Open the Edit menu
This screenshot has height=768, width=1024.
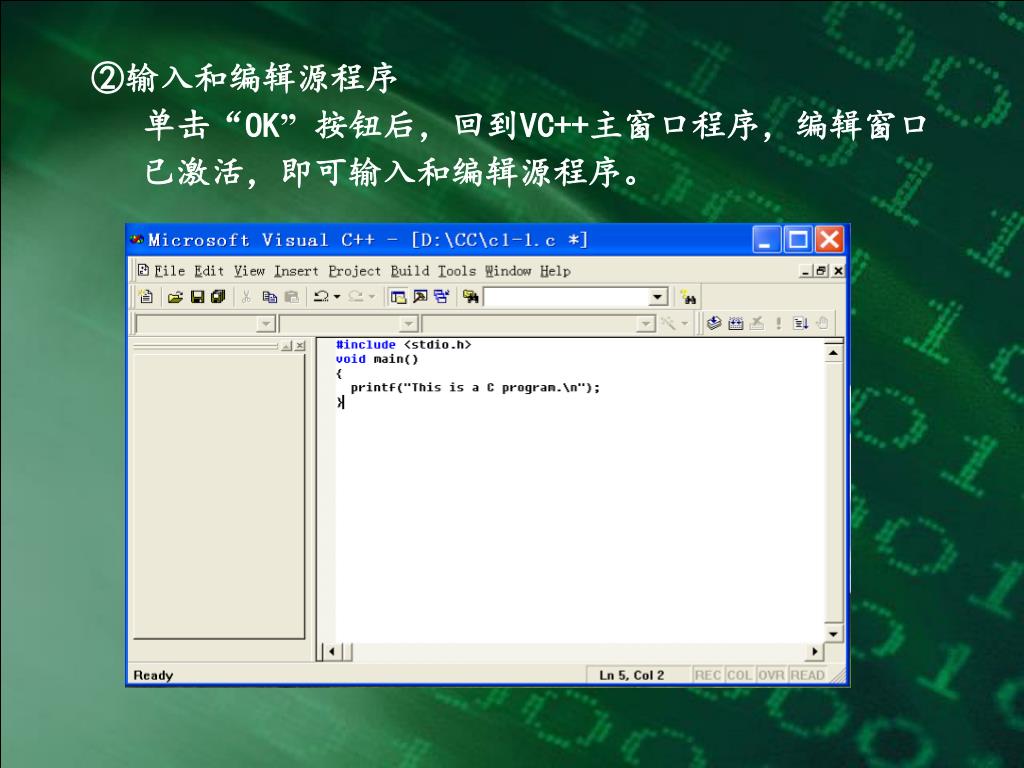click(x=209, y=270)
